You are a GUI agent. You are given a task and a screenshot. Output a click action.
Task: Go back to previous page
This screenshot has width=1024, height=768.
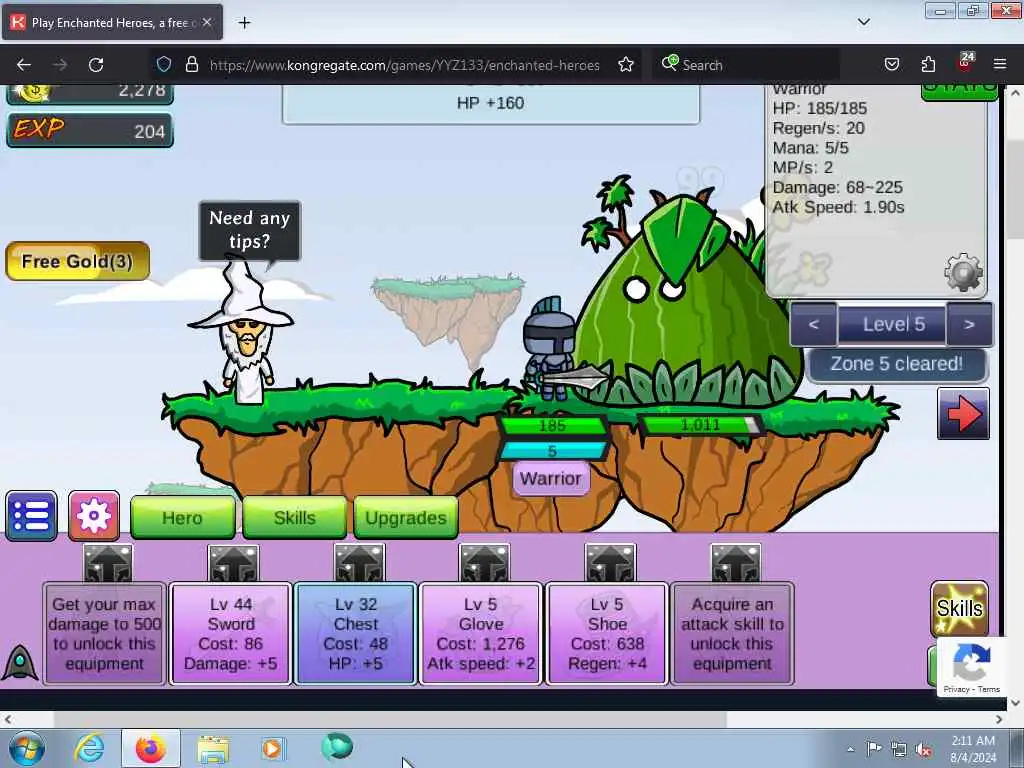(24, 65)
